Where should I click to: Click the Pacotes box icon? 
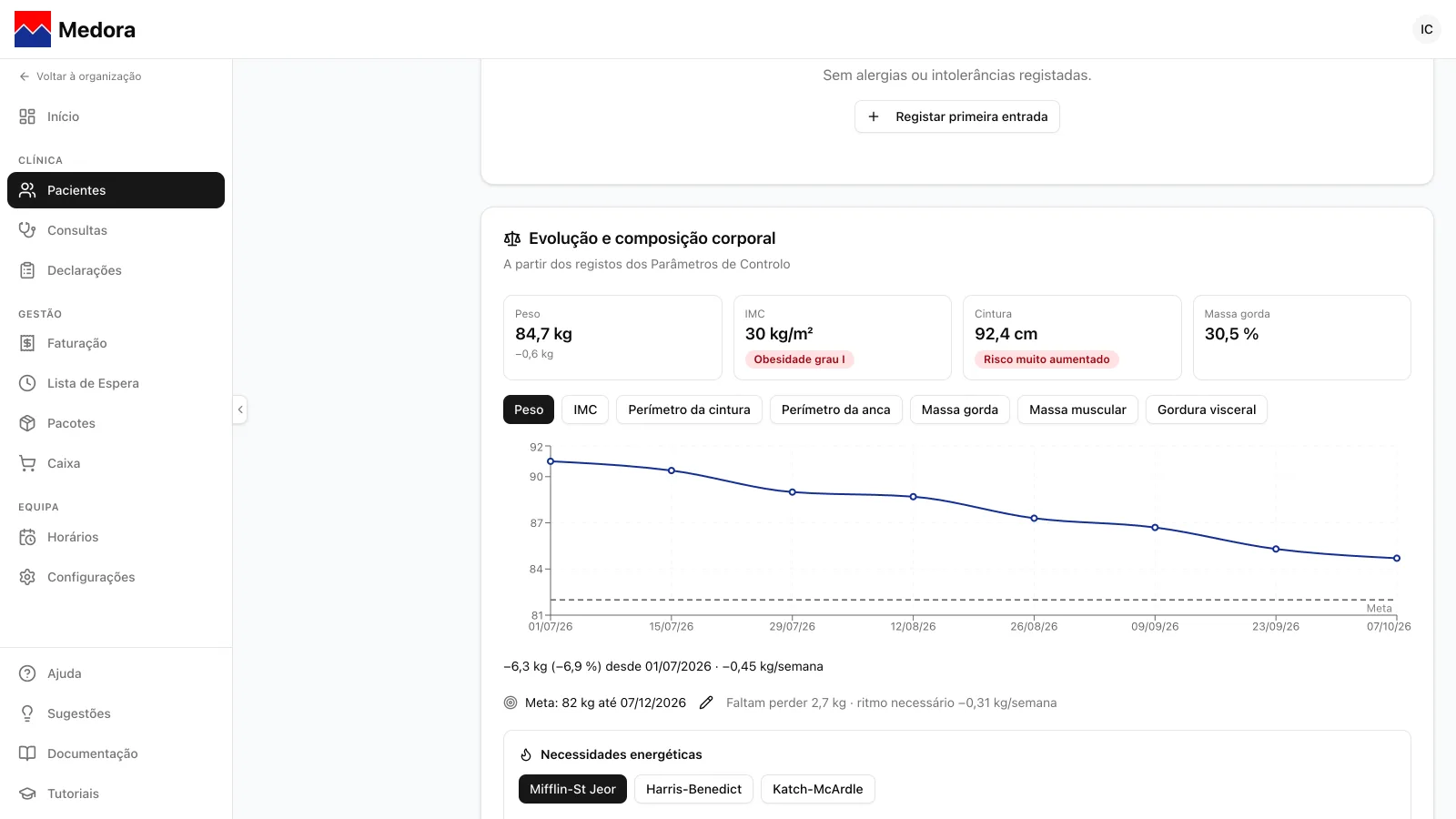(27, 423)
